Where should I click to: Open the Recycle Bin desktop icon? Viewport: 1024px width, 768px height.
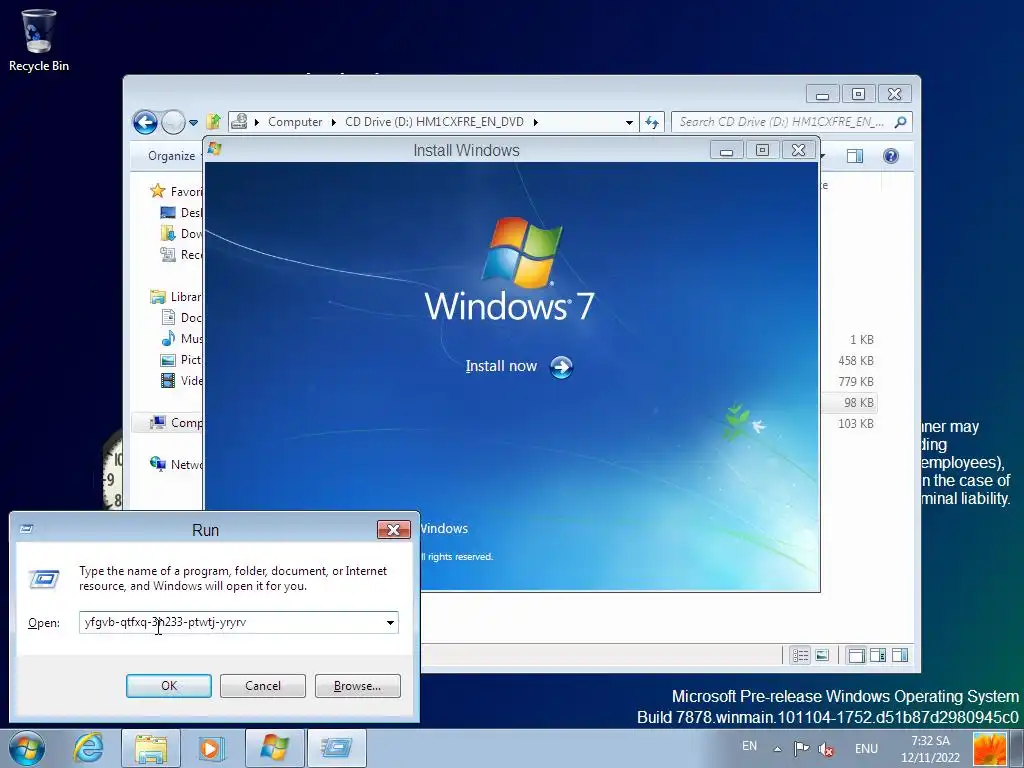pyautogui.click(x=39, y=40)
